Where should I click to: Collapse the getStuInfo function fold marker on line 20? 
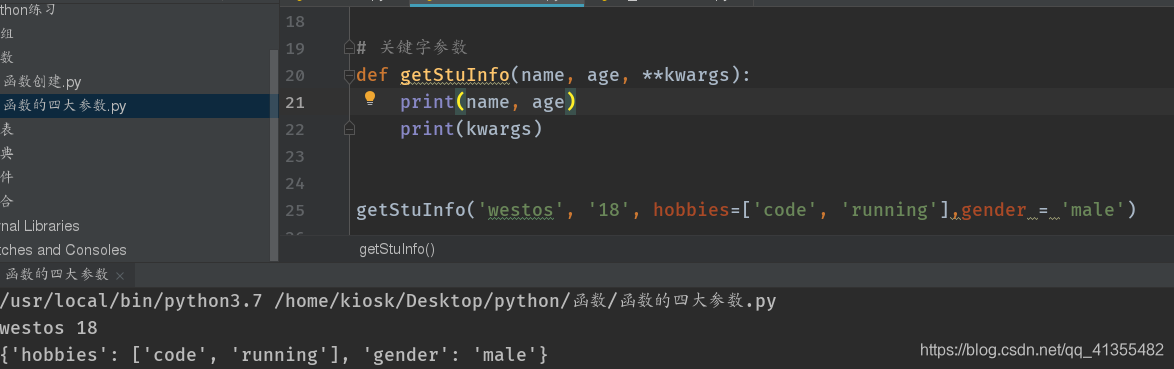(x=348, y=75)
